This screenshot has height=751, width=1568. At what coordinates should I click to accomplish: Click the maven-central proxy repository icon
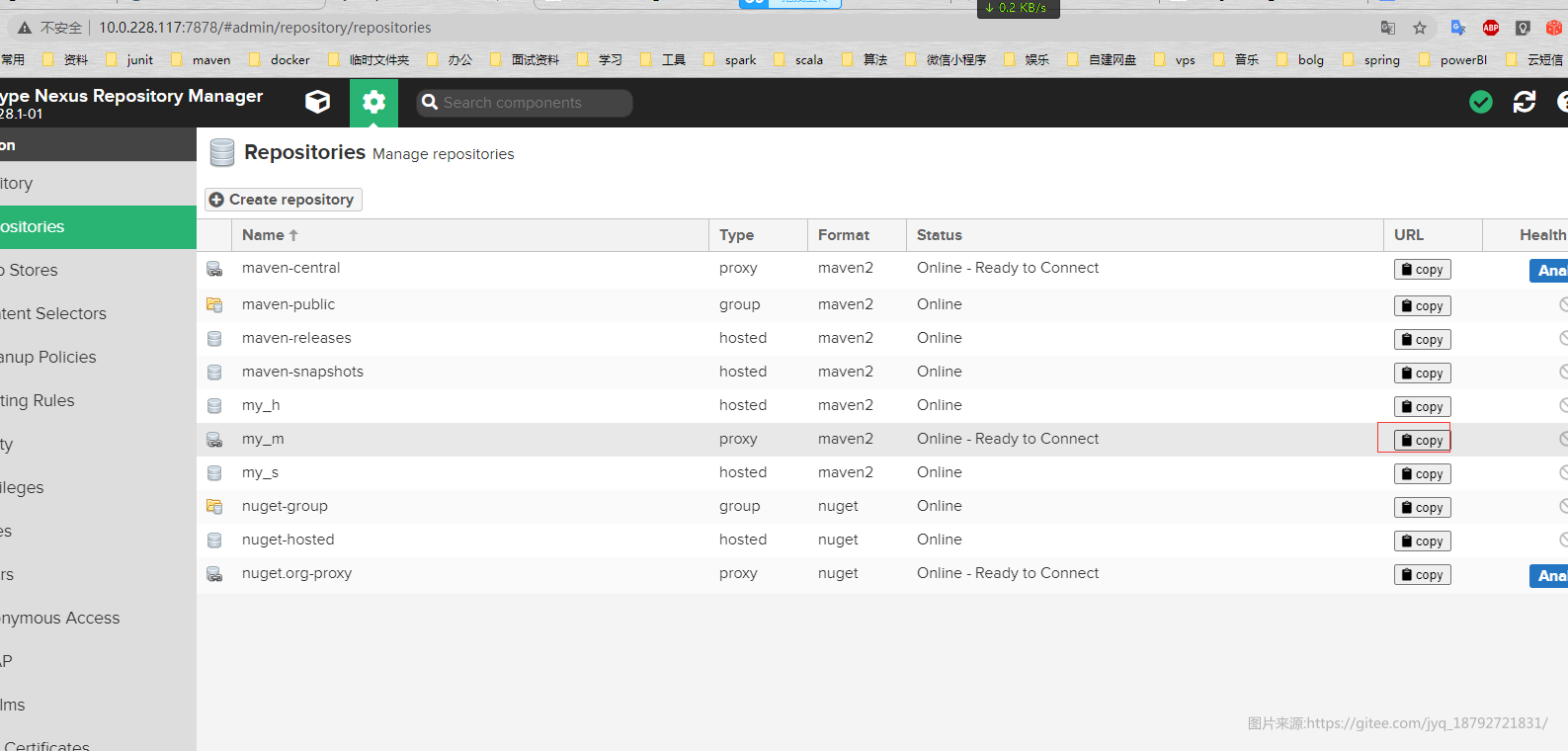point(214,269)
